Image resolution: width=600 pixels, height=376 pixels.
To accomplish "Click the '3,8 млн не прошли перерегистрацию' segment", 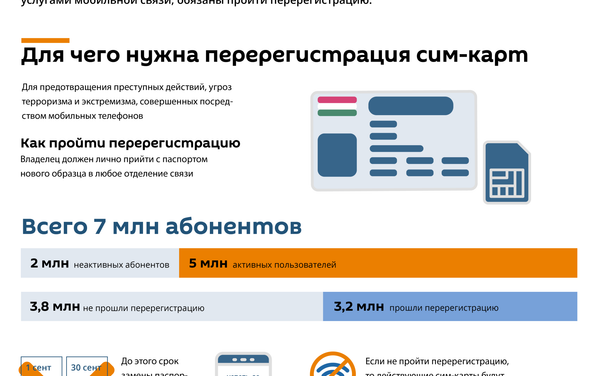I will coord(172,307).
